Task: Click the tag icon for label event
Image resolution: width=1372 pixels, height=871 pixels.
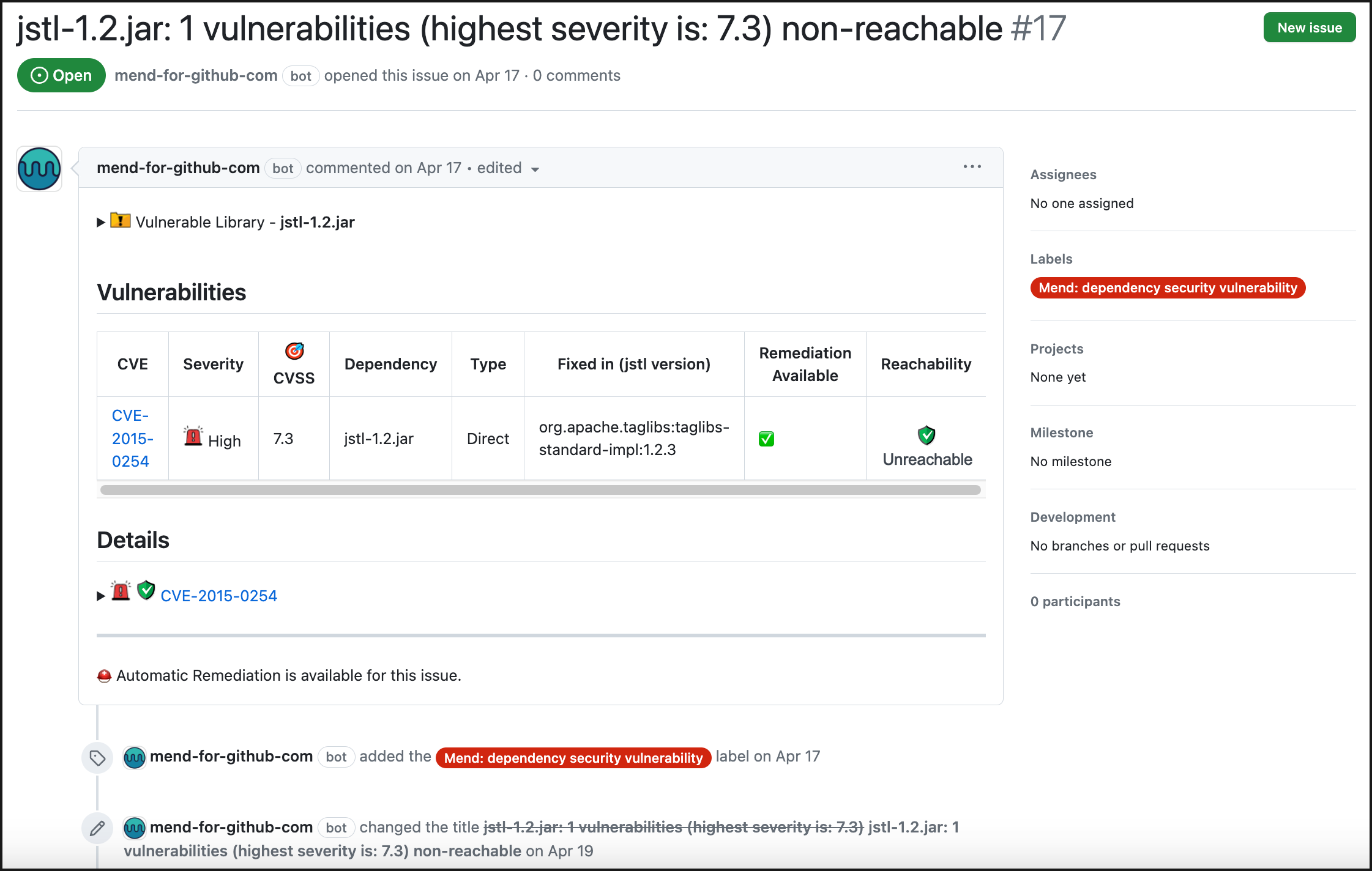Action: [x=97, y=758]
